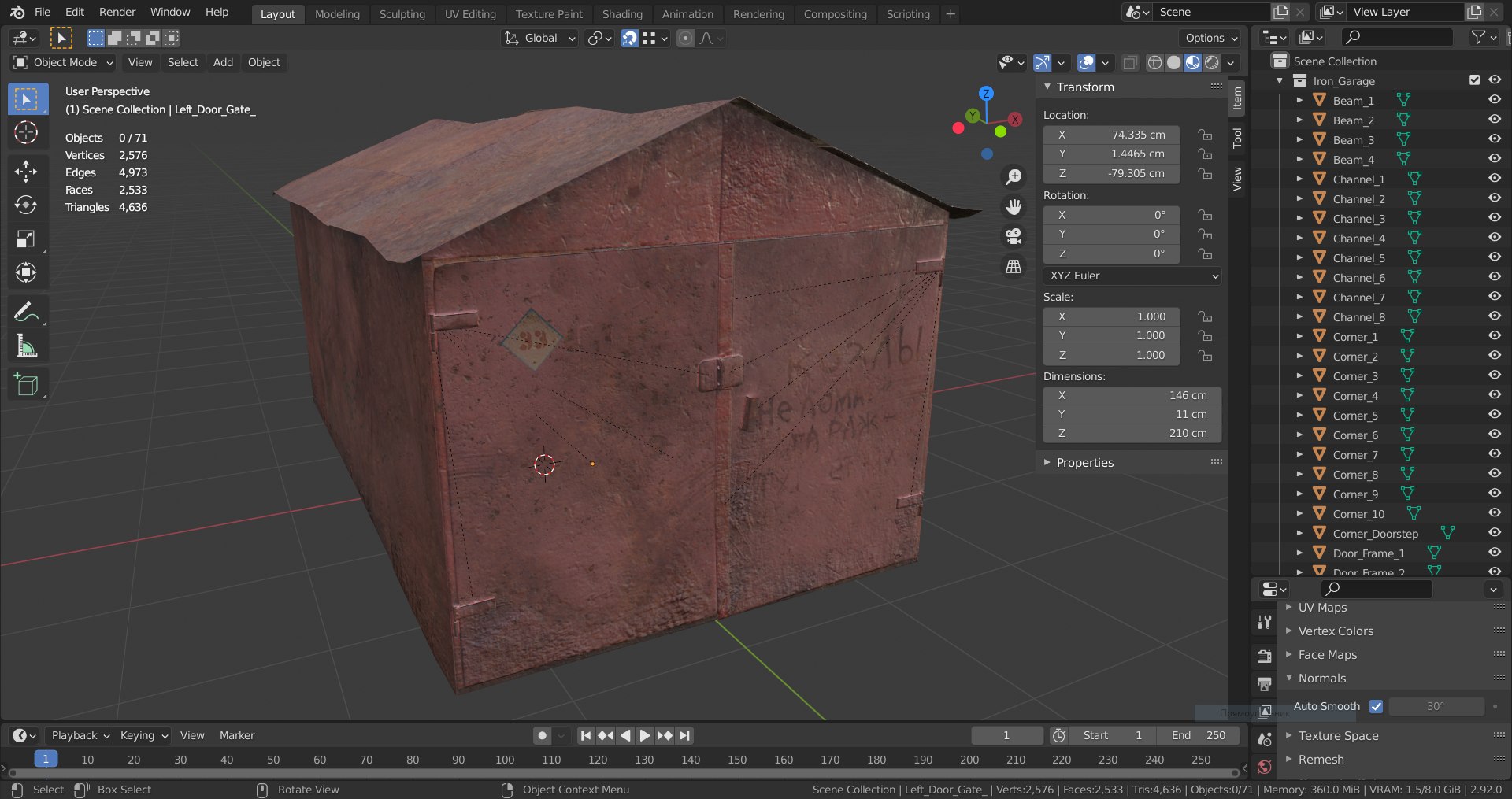1512x799 pixels.
Task: Choose the Measure tool
Action: click(x=26, y=346)
